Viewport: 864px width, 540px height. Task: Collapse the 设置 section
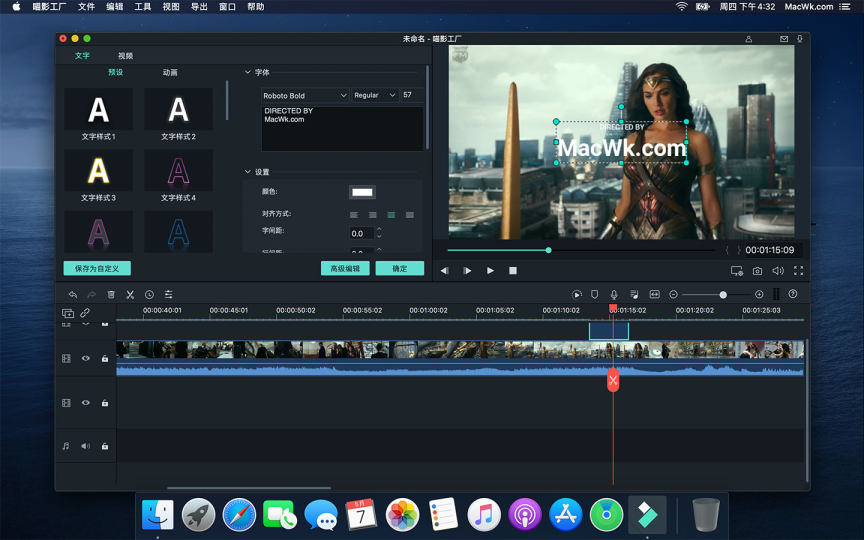click(x=247, y=172)
